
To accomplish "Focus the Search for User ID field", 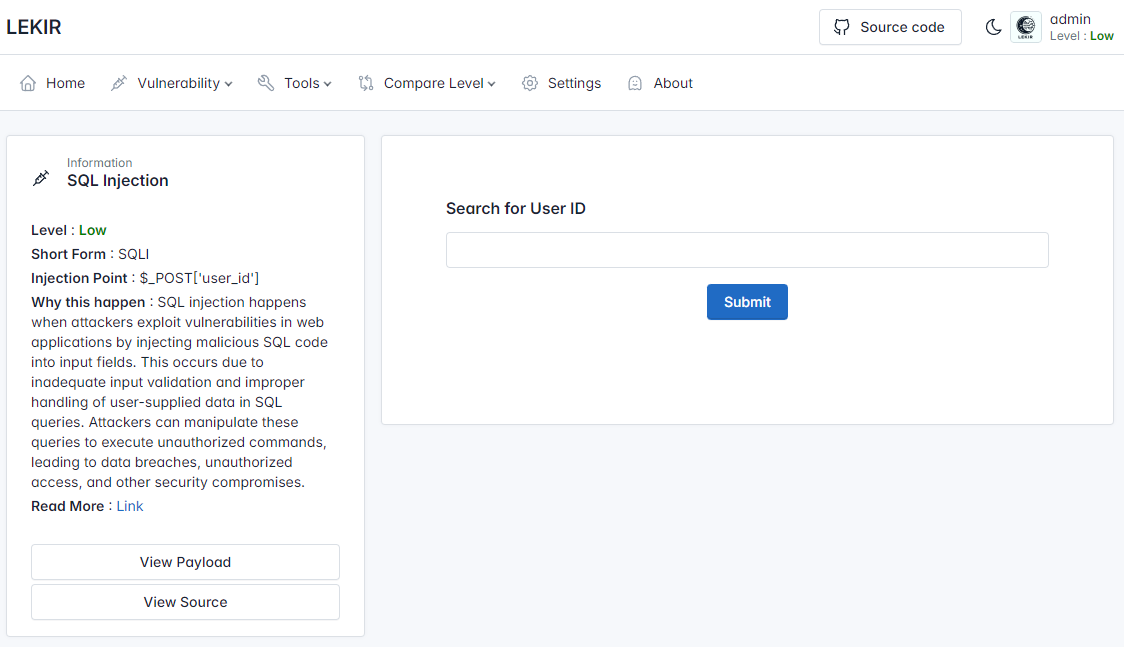I will click(747, 250).
